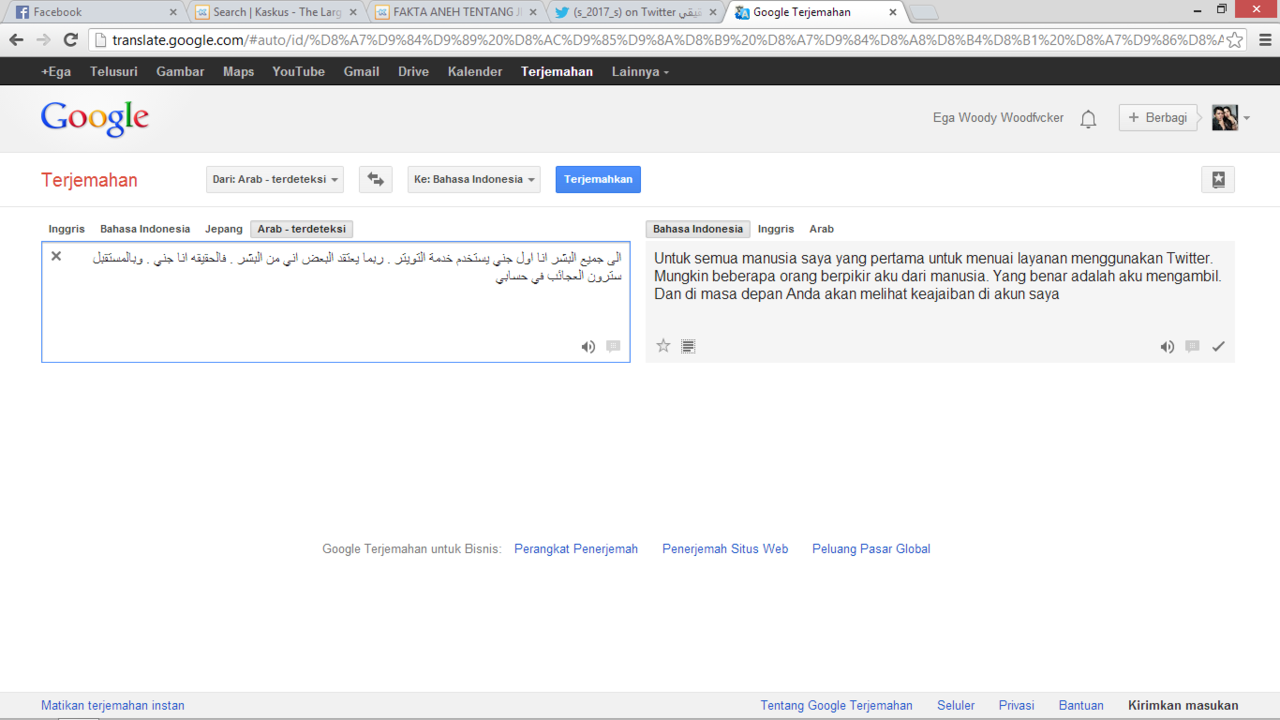Select Bahasa Indonesia as target language

[698, 229]
